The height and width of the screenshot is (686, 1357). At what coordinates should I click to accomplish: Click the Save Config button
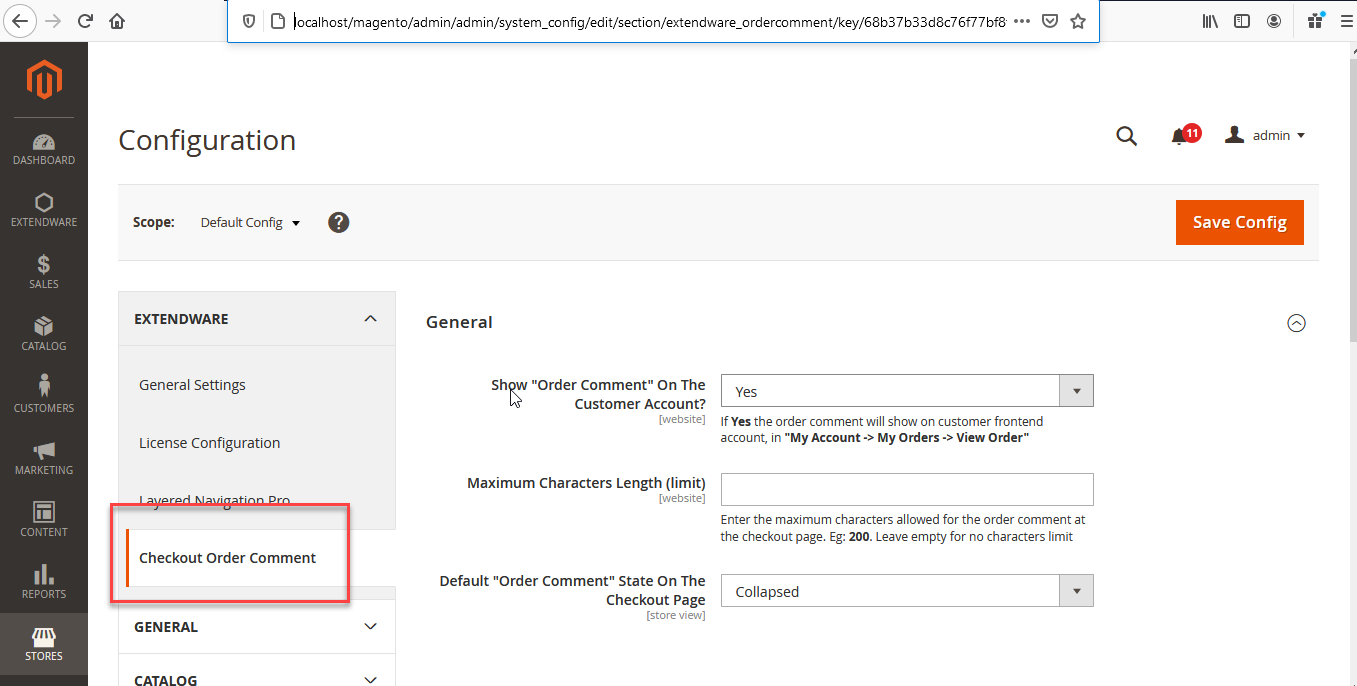pyautogui.click(x=1239, y=222)
